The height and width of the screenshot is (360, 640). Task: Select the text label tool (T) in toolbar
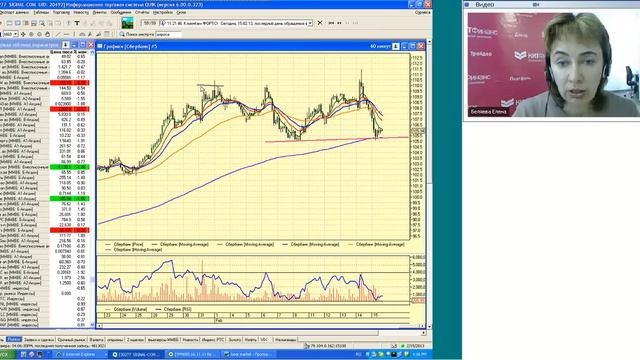tap(76, 23)
